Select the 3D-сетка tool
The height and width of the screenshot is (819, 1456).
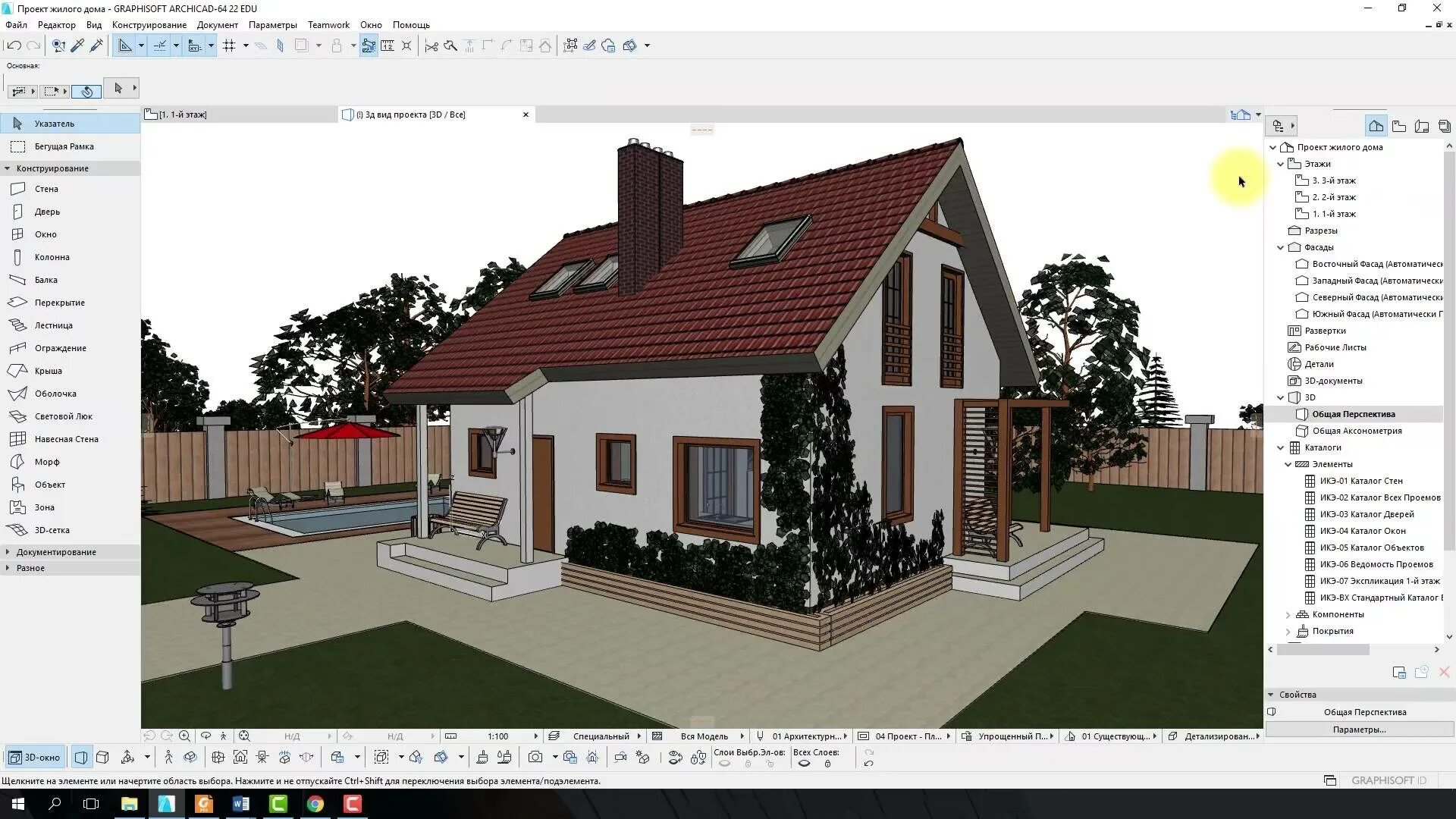coord(52,529)
